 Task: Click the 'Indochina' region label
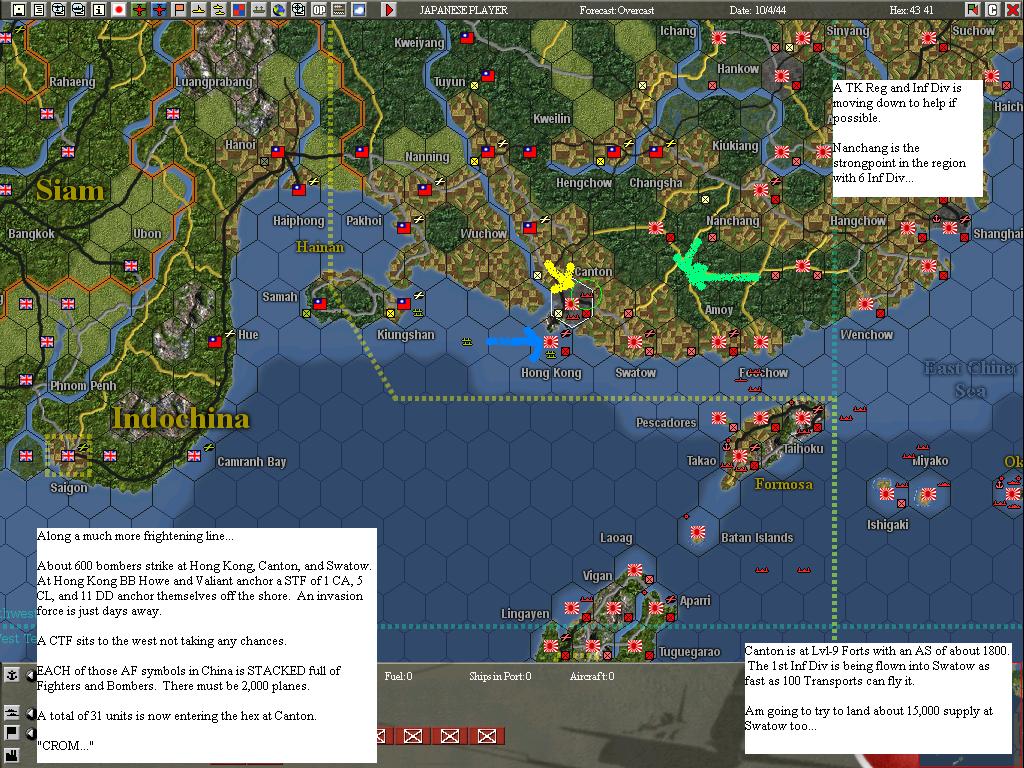(181, 419)
